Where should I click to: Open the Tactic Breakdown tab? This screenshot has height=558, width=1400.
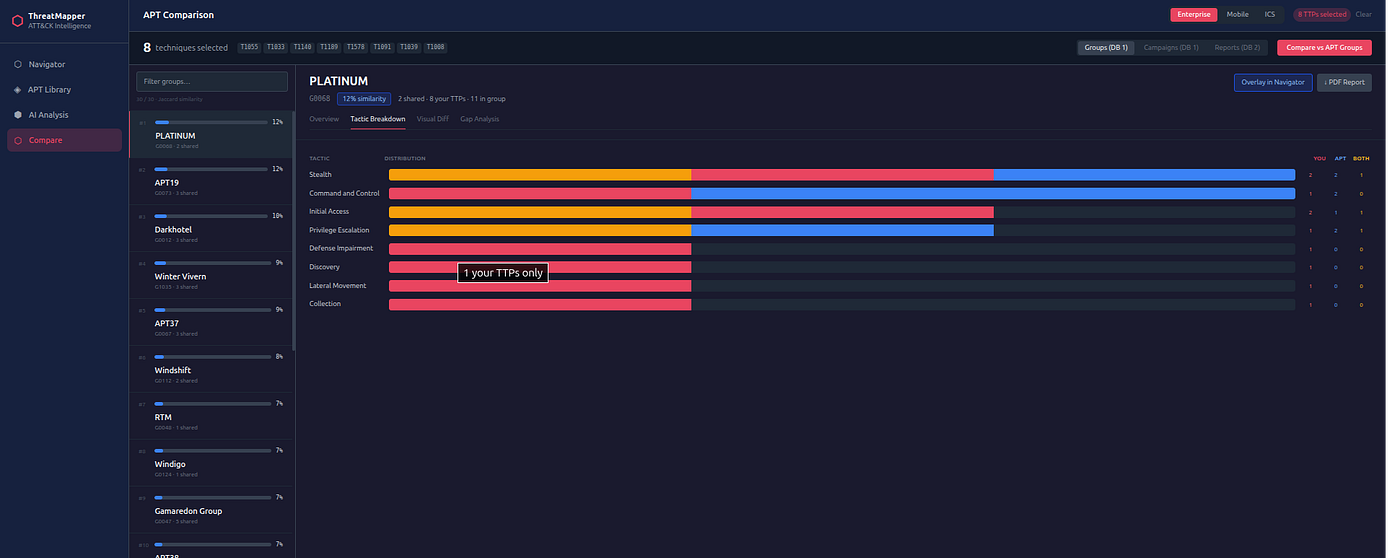pyautogui.click(x=378, y=119)
